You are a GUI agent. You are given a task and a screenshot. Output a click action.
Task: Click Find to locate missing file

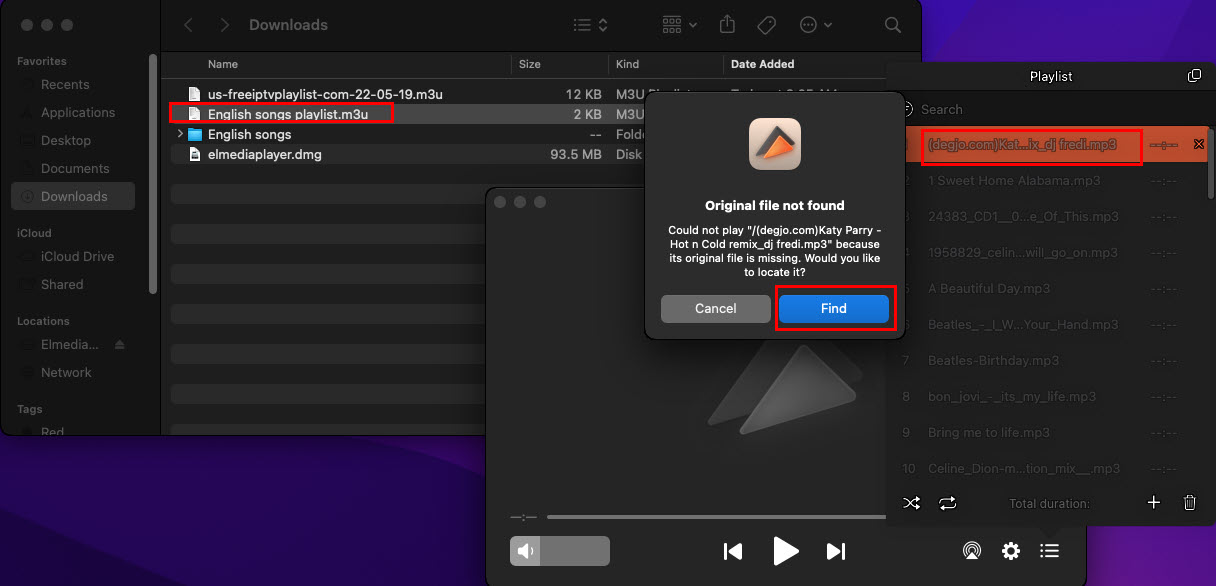834,308
